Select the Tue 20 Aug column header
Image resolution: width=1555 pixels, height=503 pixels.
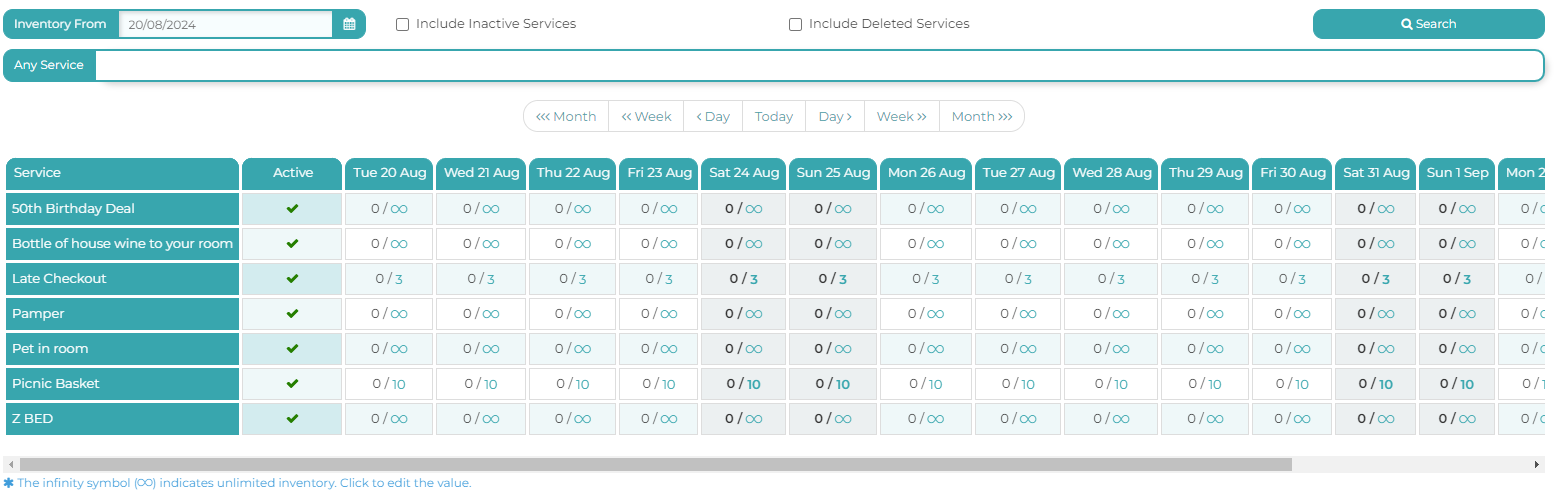389,173
